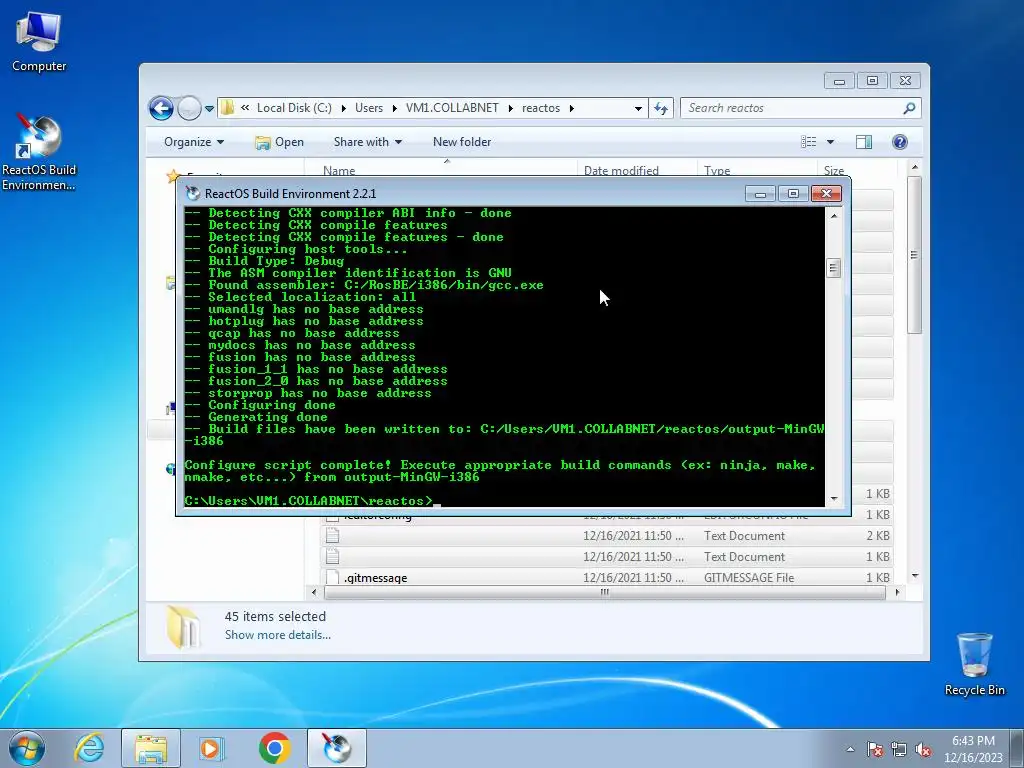Create a New folder from the toolbar
Image resolution: width=1024 pixels, height=768 pixels.
462,142
